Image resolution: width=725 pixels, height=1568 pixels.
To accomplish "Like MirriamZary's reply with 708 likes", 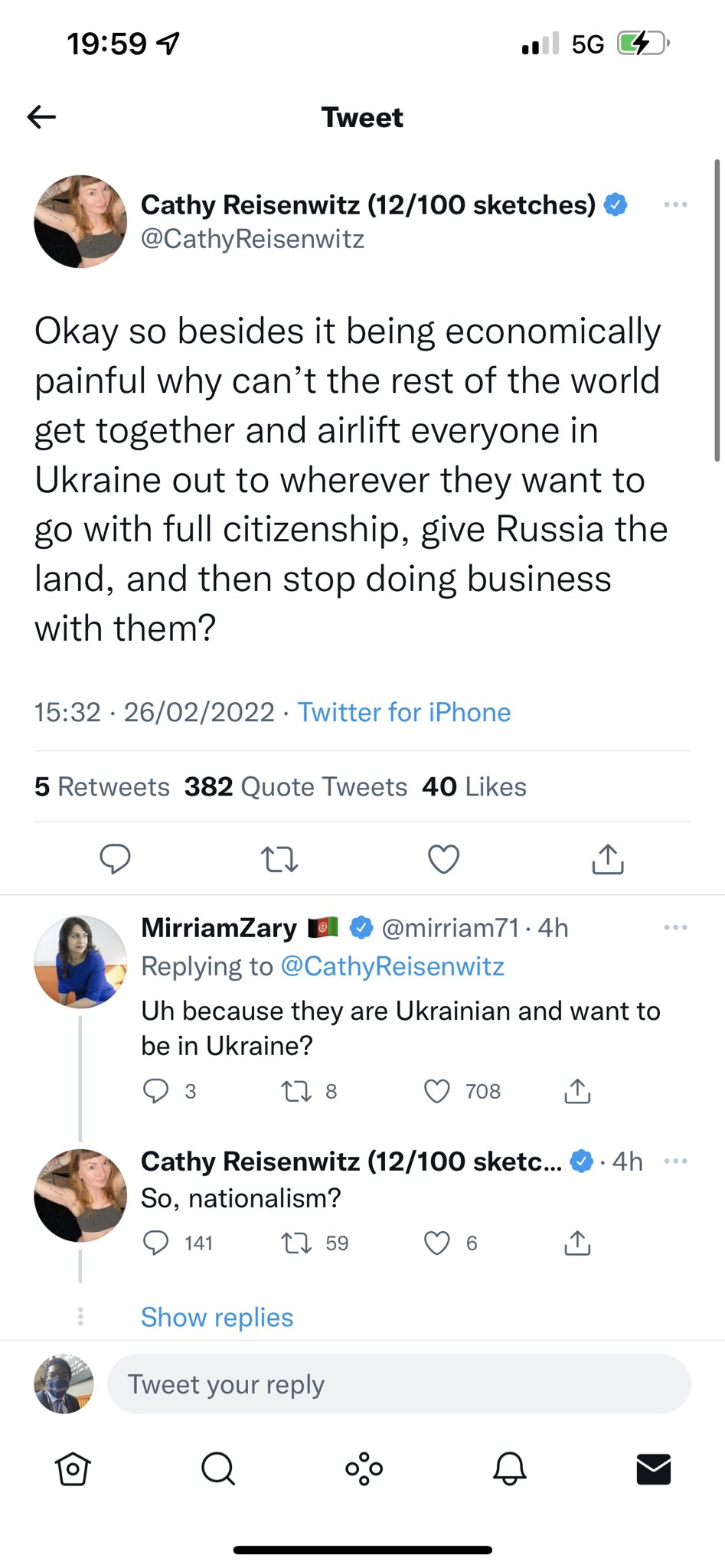I will (437, 1091).
